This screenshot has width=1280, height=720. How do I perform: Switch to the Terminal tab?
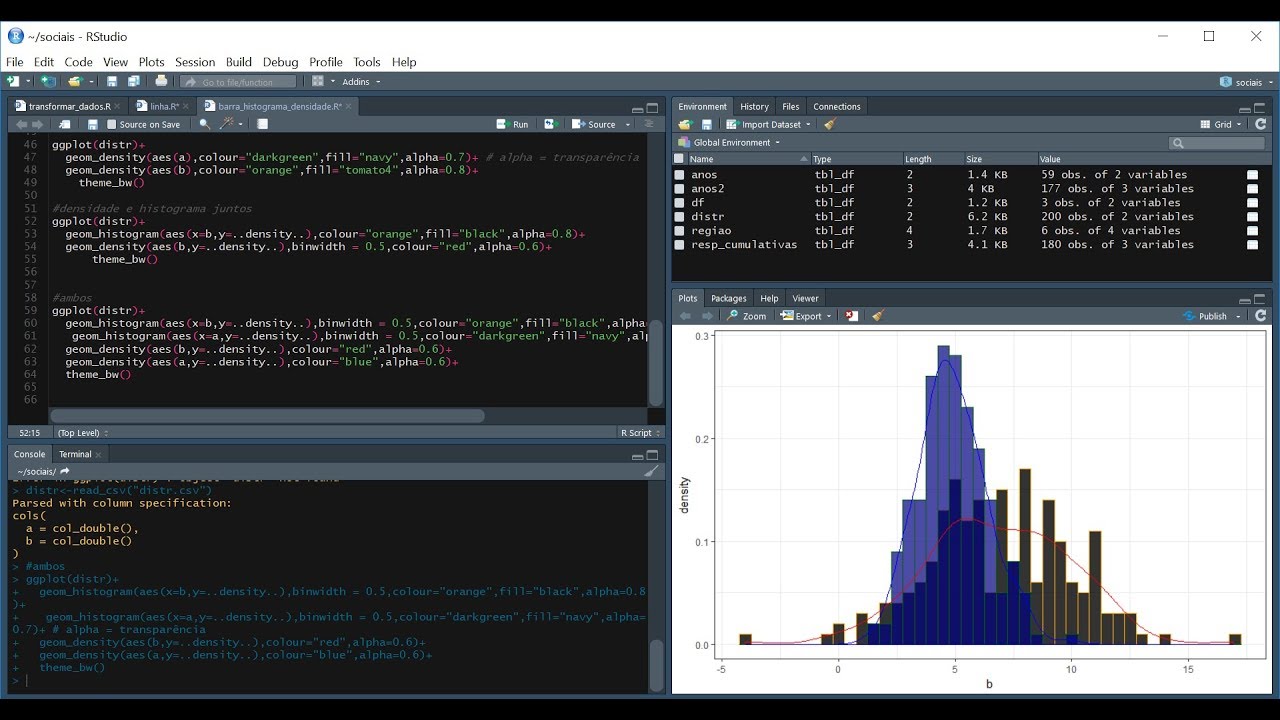coord(75,454)
